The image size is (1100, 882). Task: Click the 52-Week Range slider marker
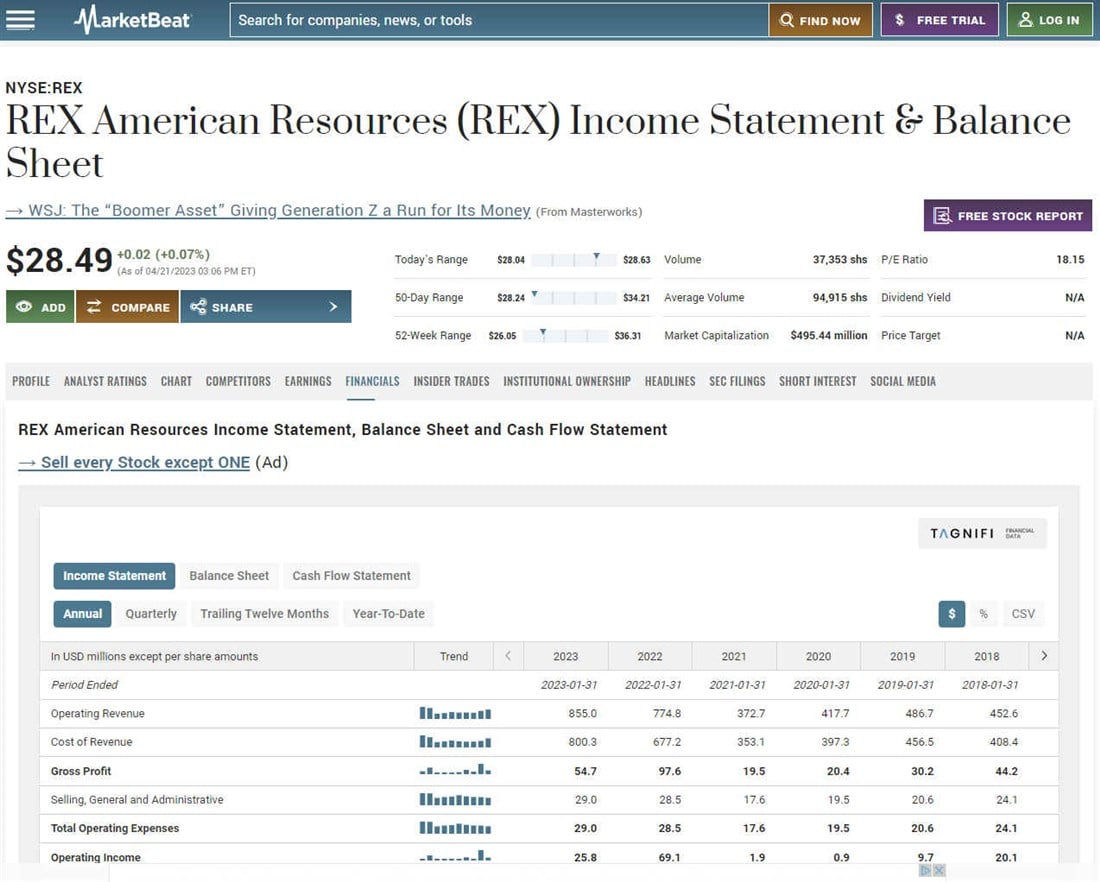(x=543, y=333)
